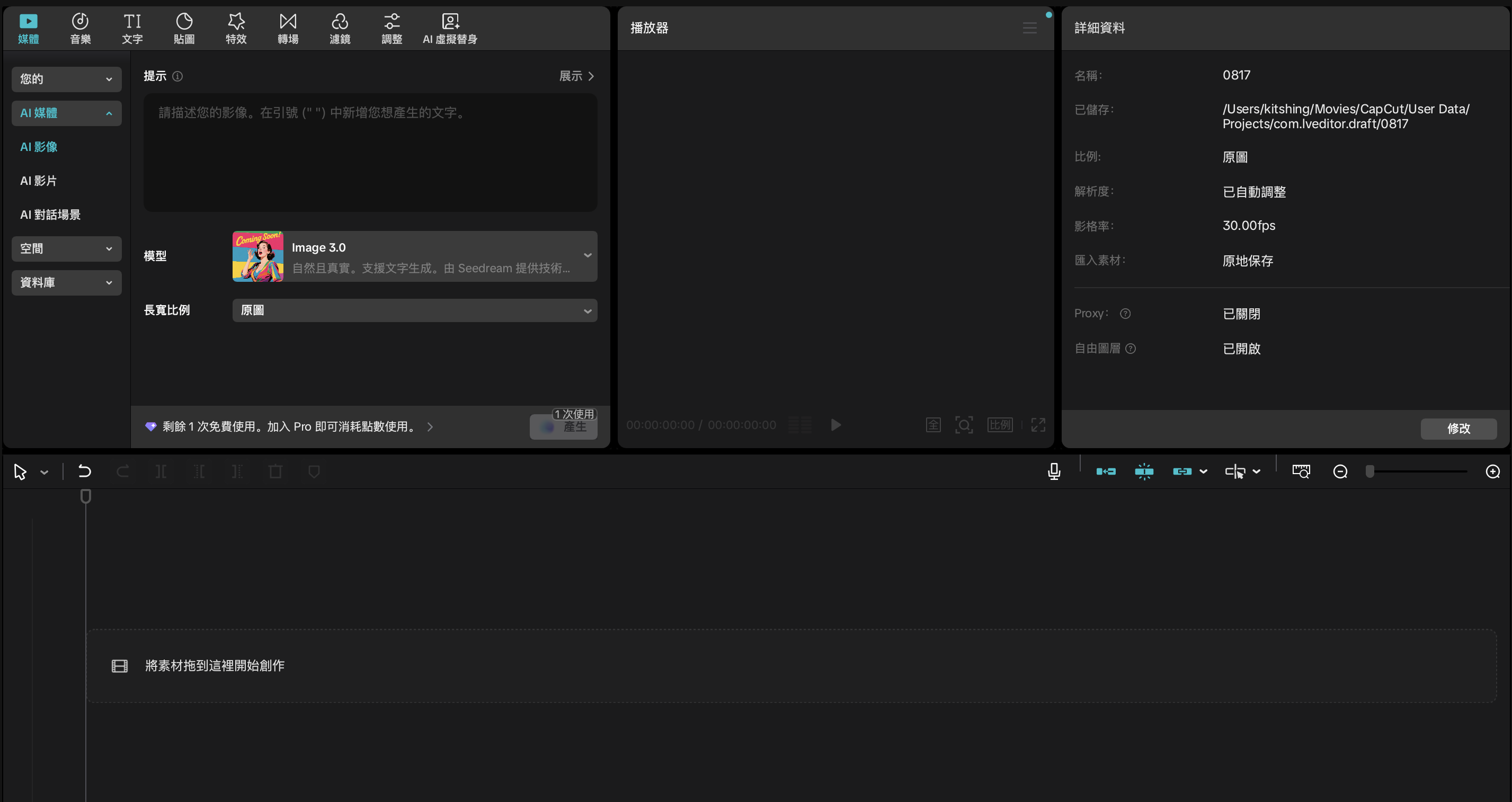
Task: Open the 長寬比例 aspect ratio dropdown
Action: 414,310
